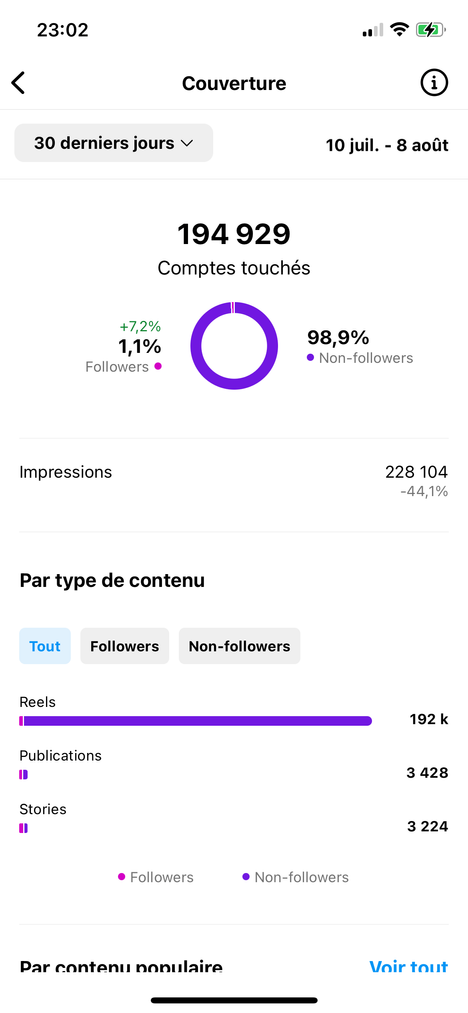Tap the Reels bar in content breakdown

(x=196, y=721)
